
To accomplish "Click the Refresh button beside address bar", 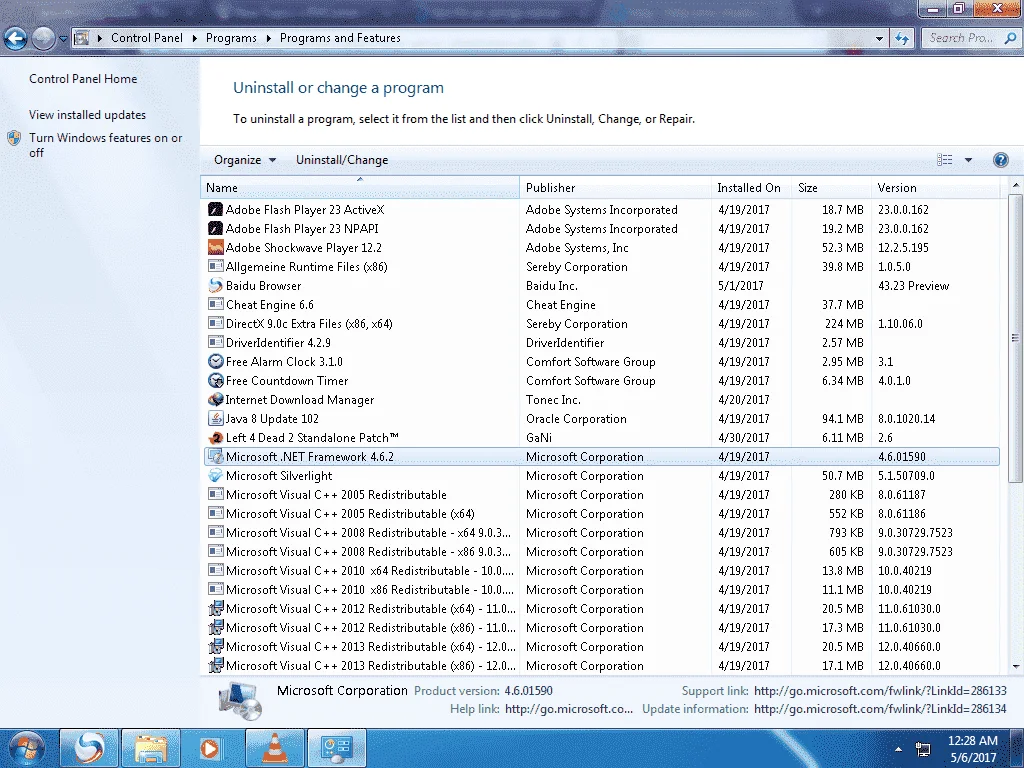I will pos(903,39).
